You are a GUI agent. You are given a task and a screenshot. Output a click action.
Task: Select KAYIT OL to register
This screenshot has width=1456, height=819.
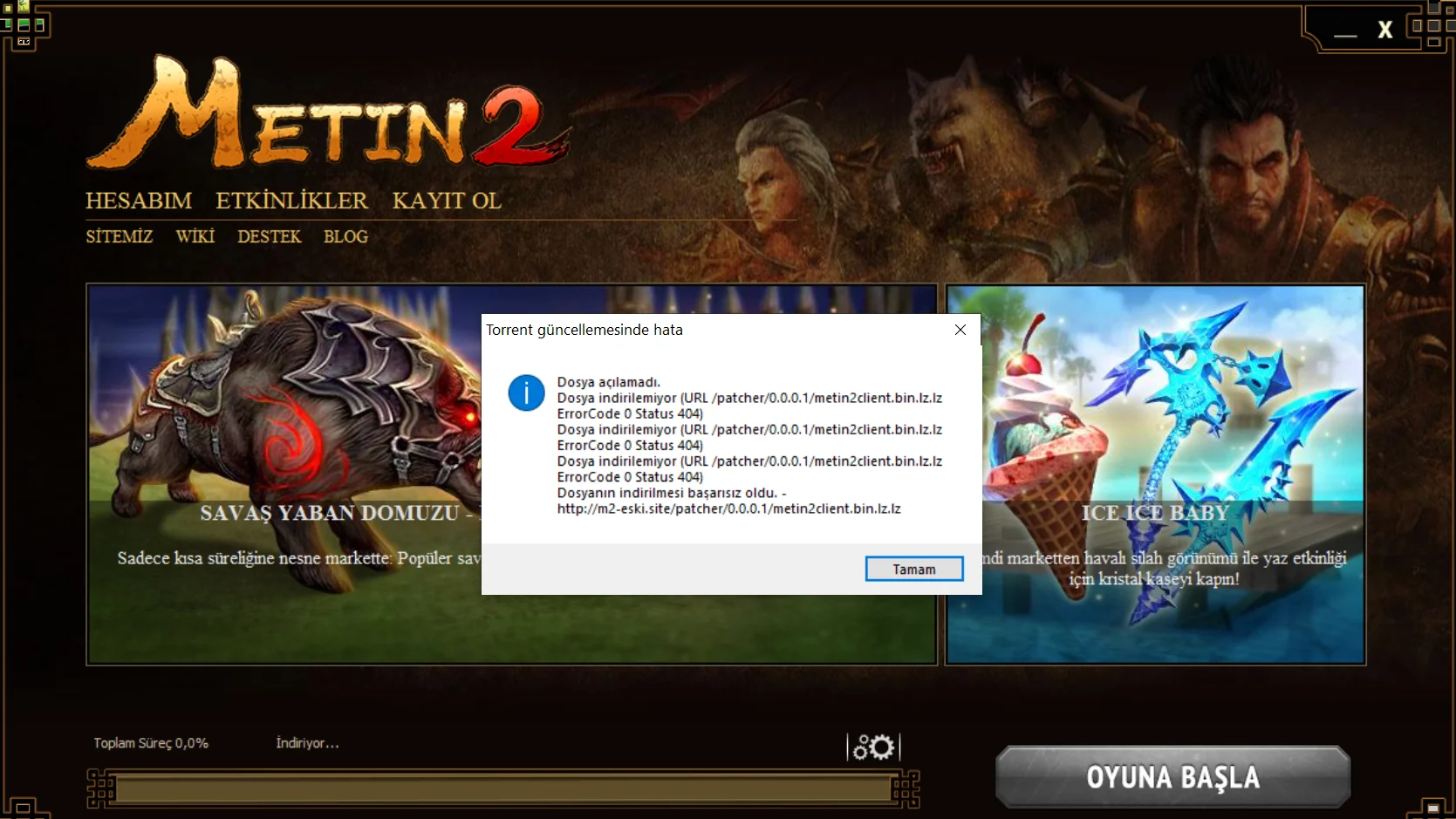pos(447,201)
